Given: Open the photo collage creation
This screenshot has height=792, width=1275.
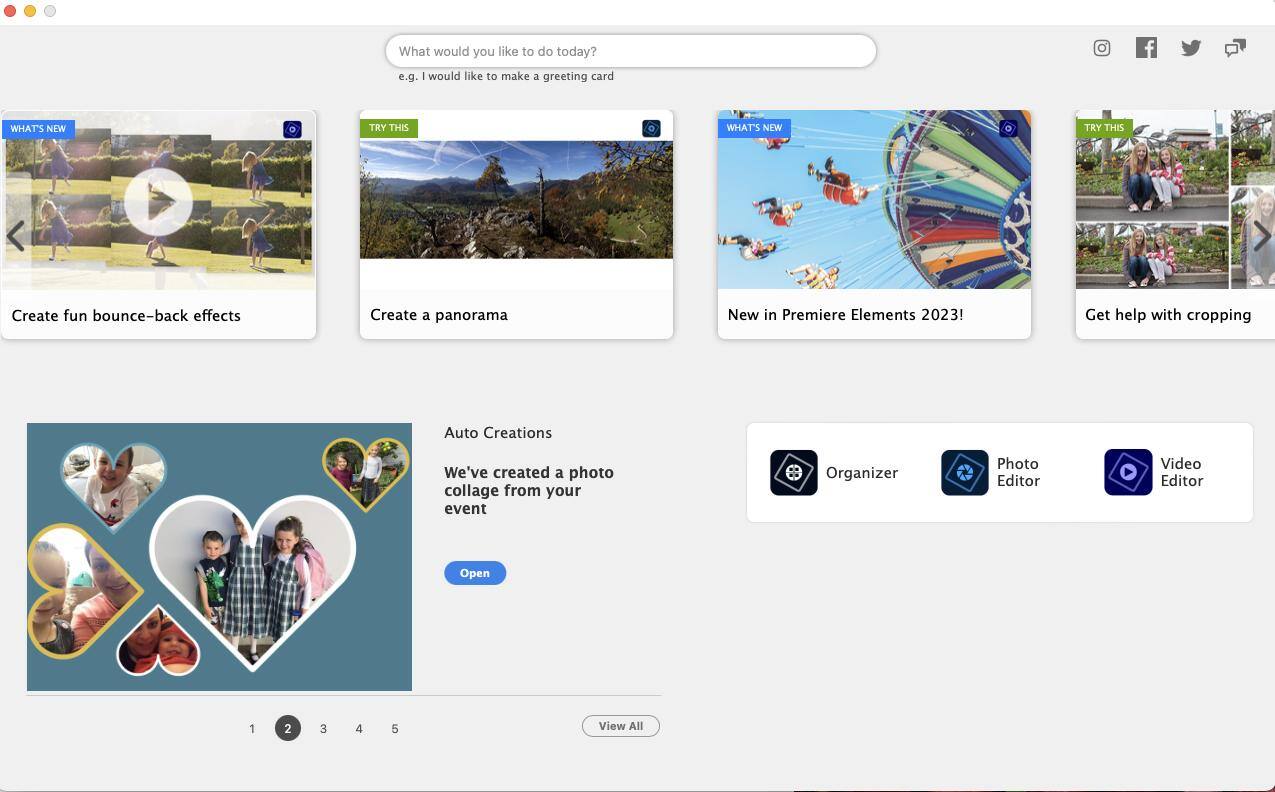Looking at the screenshot, I should click(x=474, y=573).
